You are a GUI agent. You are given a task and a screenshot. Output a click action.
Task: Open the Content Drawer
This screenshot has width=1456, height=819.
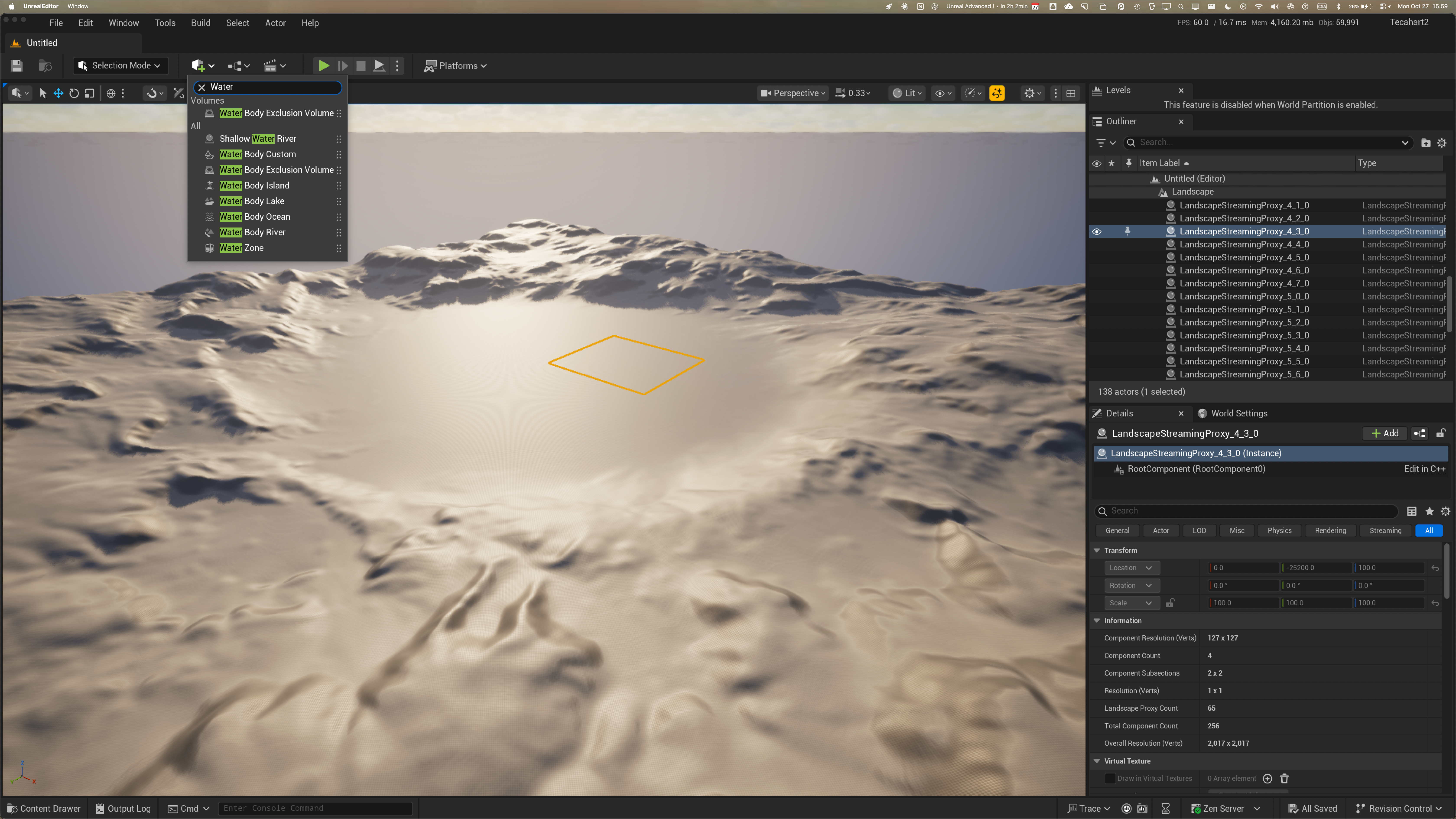[x=44, y=809]
